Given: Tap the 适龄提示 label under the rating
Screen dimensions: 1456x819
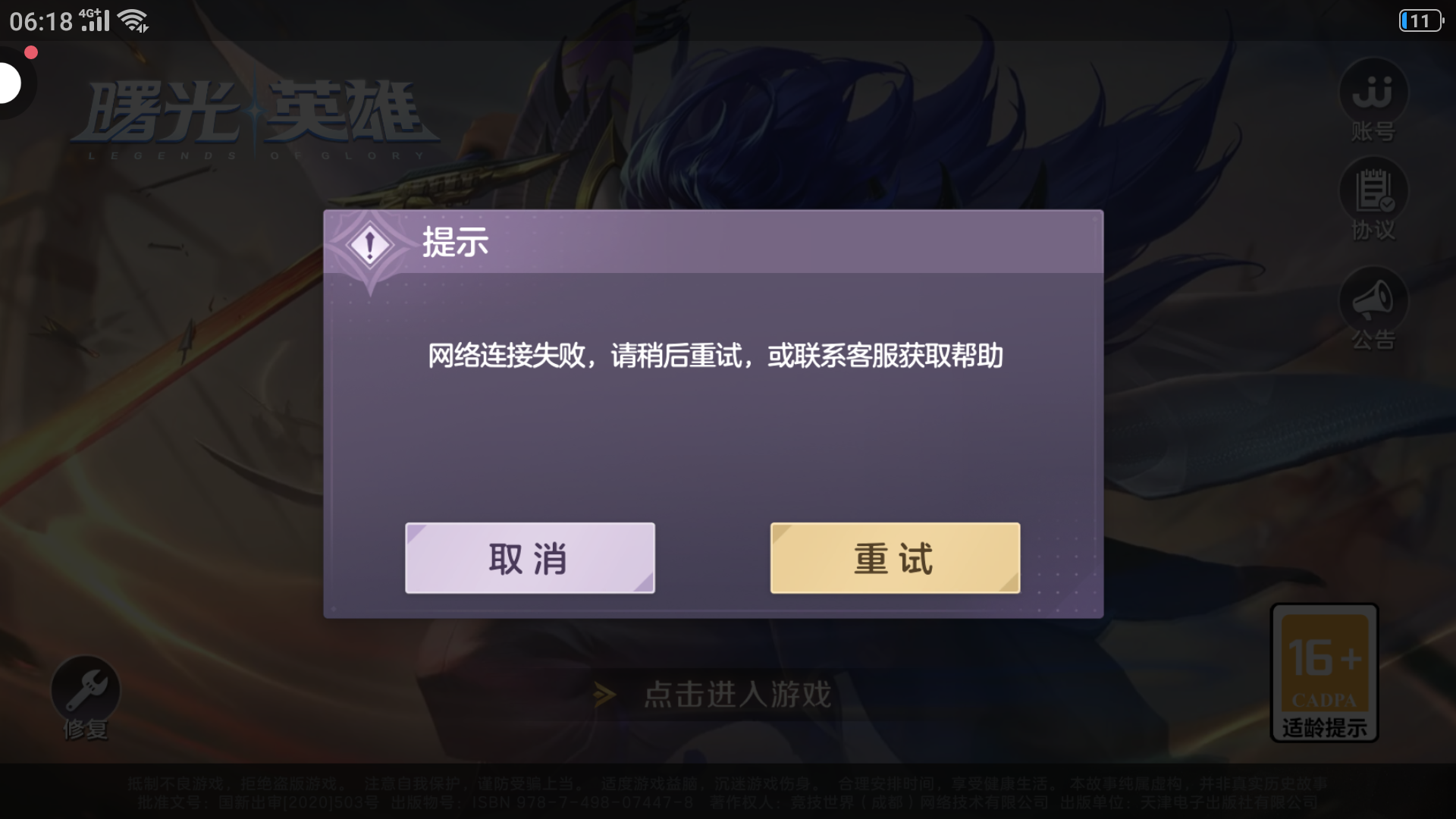Looking at the screenshot, I should [1324, 728].
